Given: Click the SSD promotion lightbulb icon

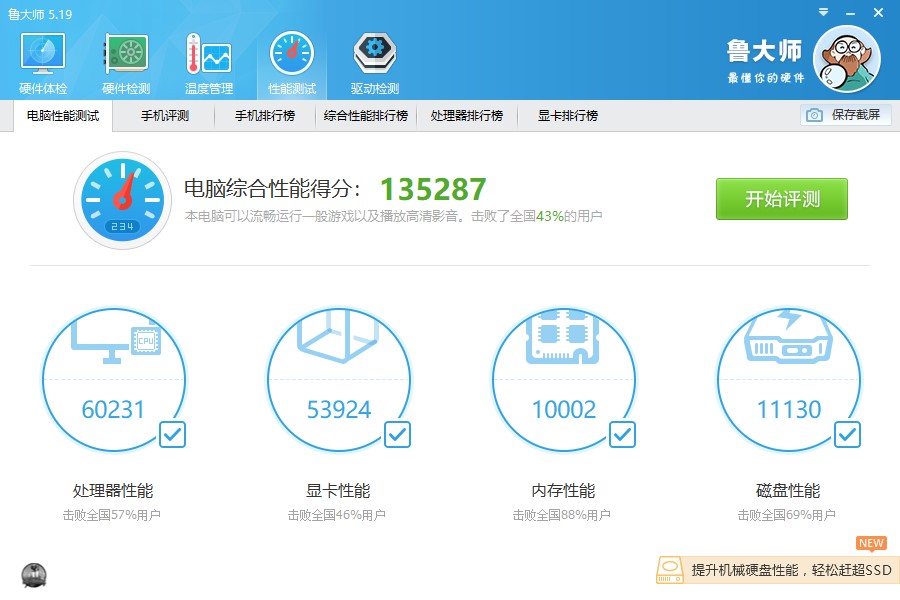Looking at the screenshot, I should tap(670, 571).
